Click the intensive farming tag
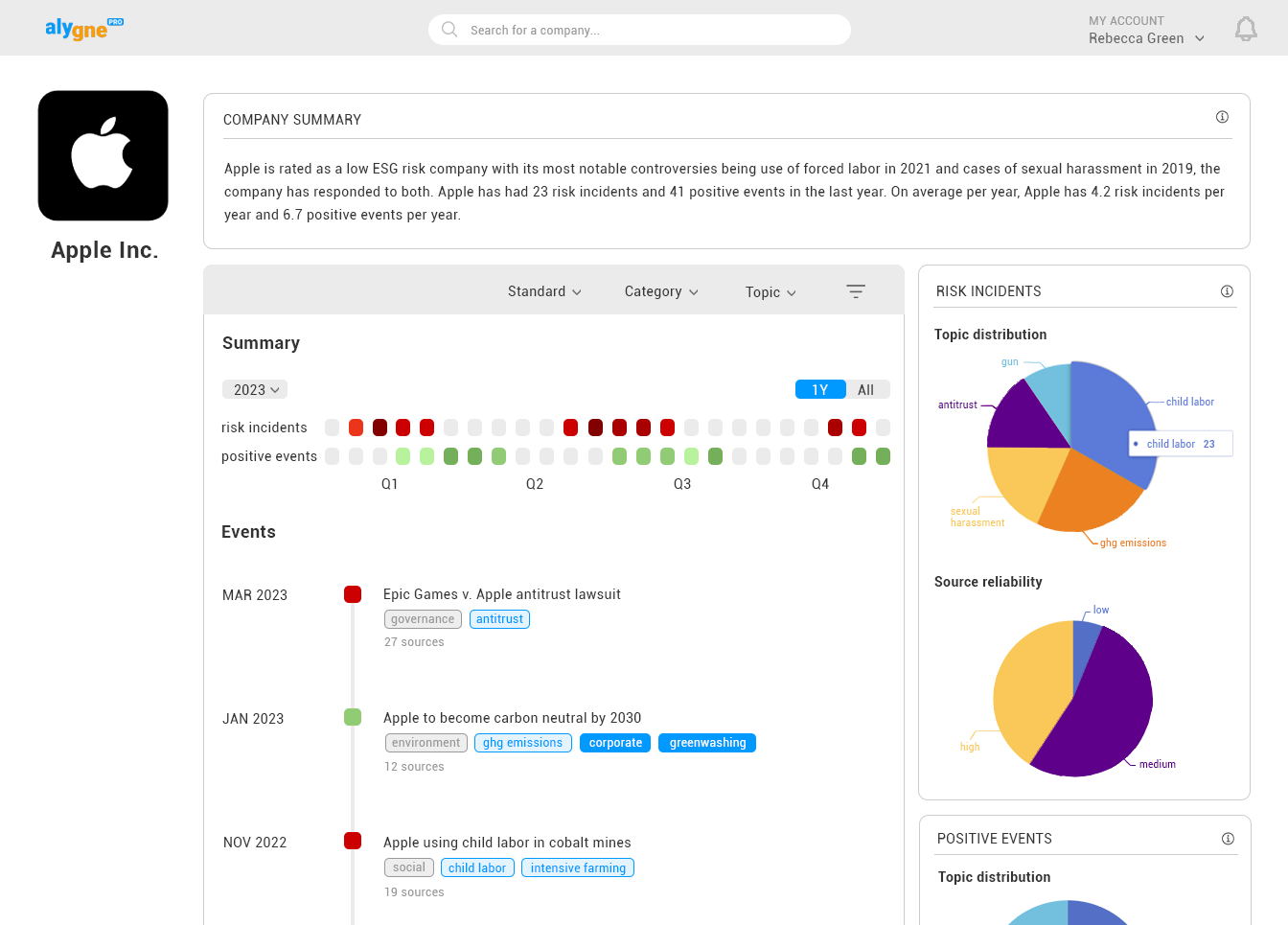The width and height of the screenshot is (1288, 925). (x=578, y=867)
